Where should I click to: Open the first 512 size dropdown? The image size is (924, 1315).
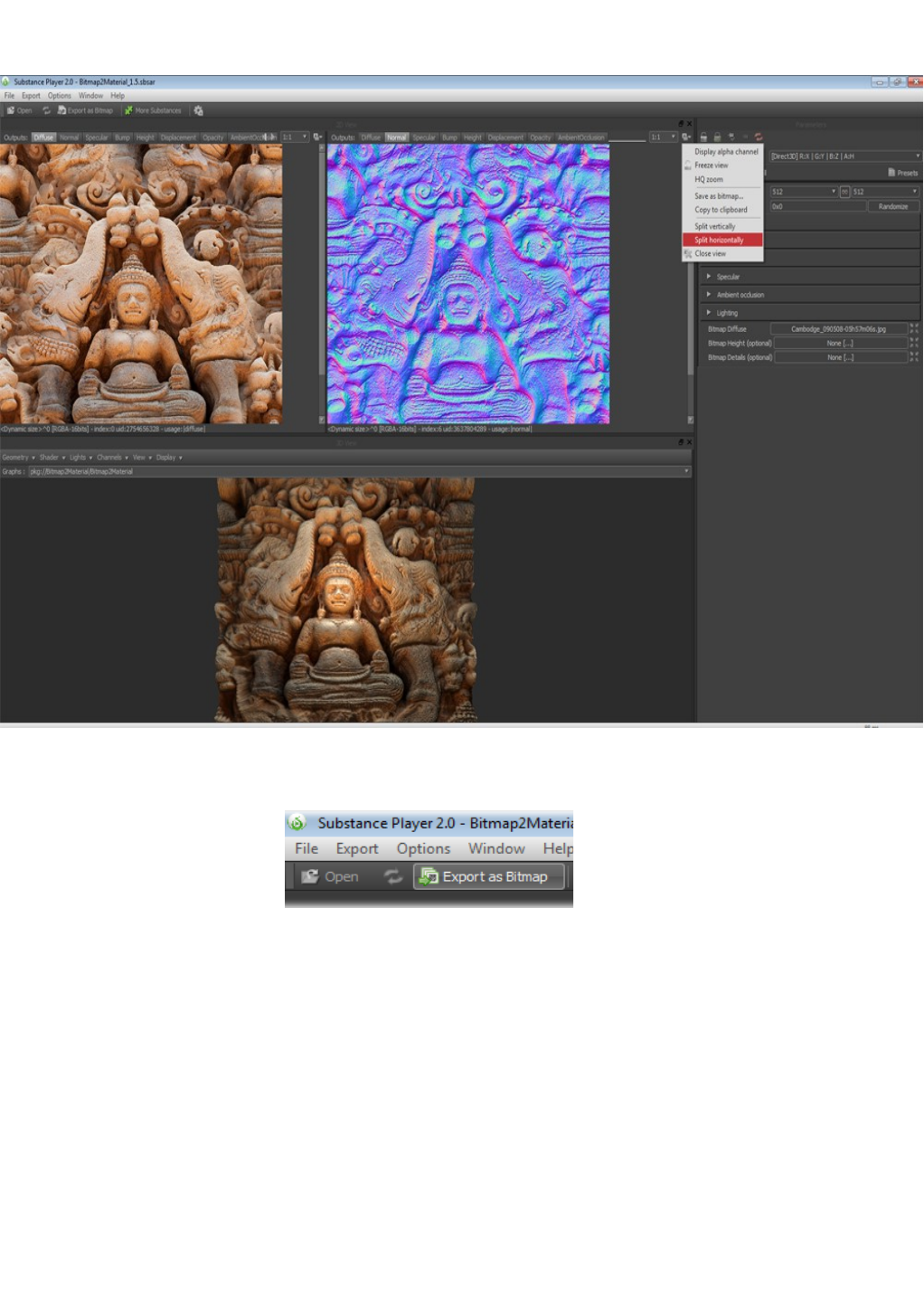[x=804, y=192]
